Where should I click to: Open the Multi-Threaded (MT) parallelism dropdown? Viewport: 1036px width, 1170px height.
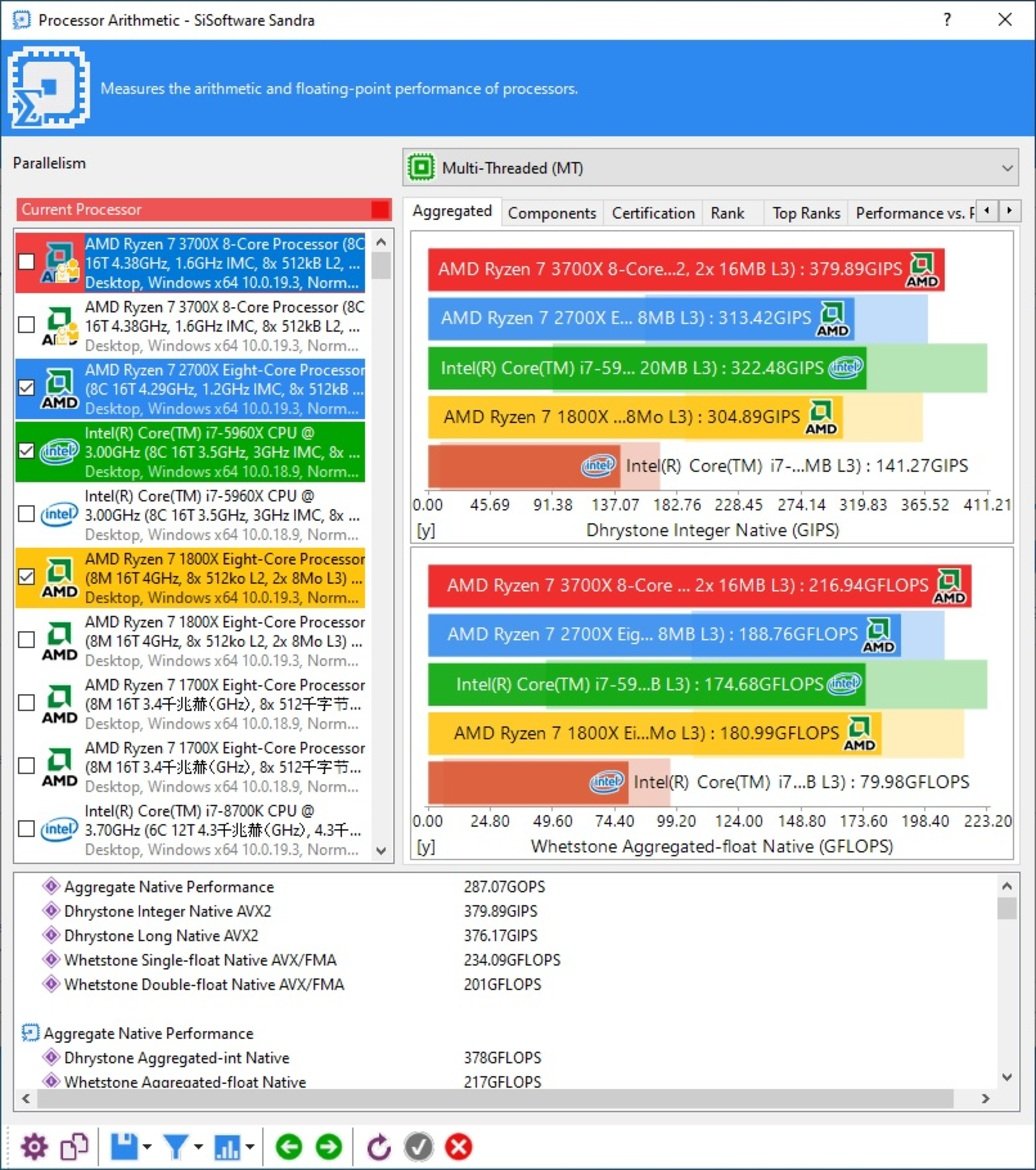pos(711,167)
